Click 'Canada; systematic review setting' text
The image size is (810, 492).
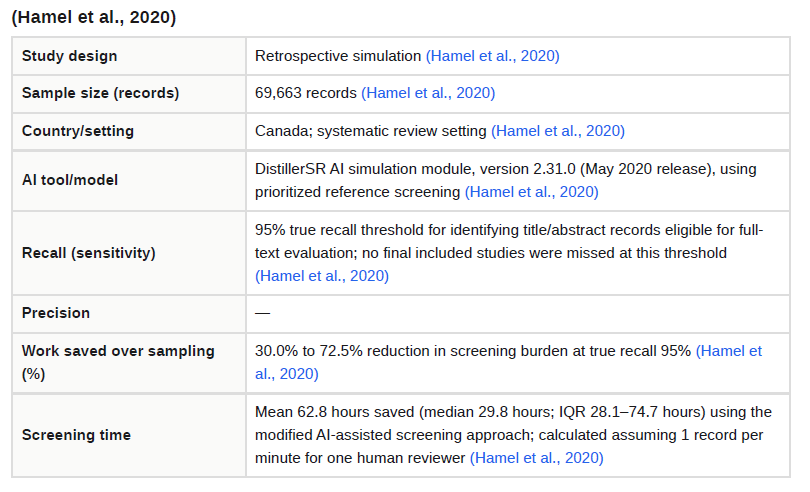point(371,131)
